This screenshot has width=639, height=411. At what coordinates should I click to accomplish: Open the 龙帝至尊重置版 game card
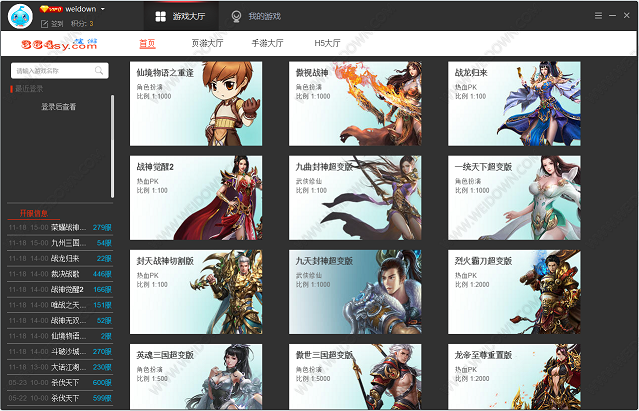pyautogui.click(x=514, y=376)
